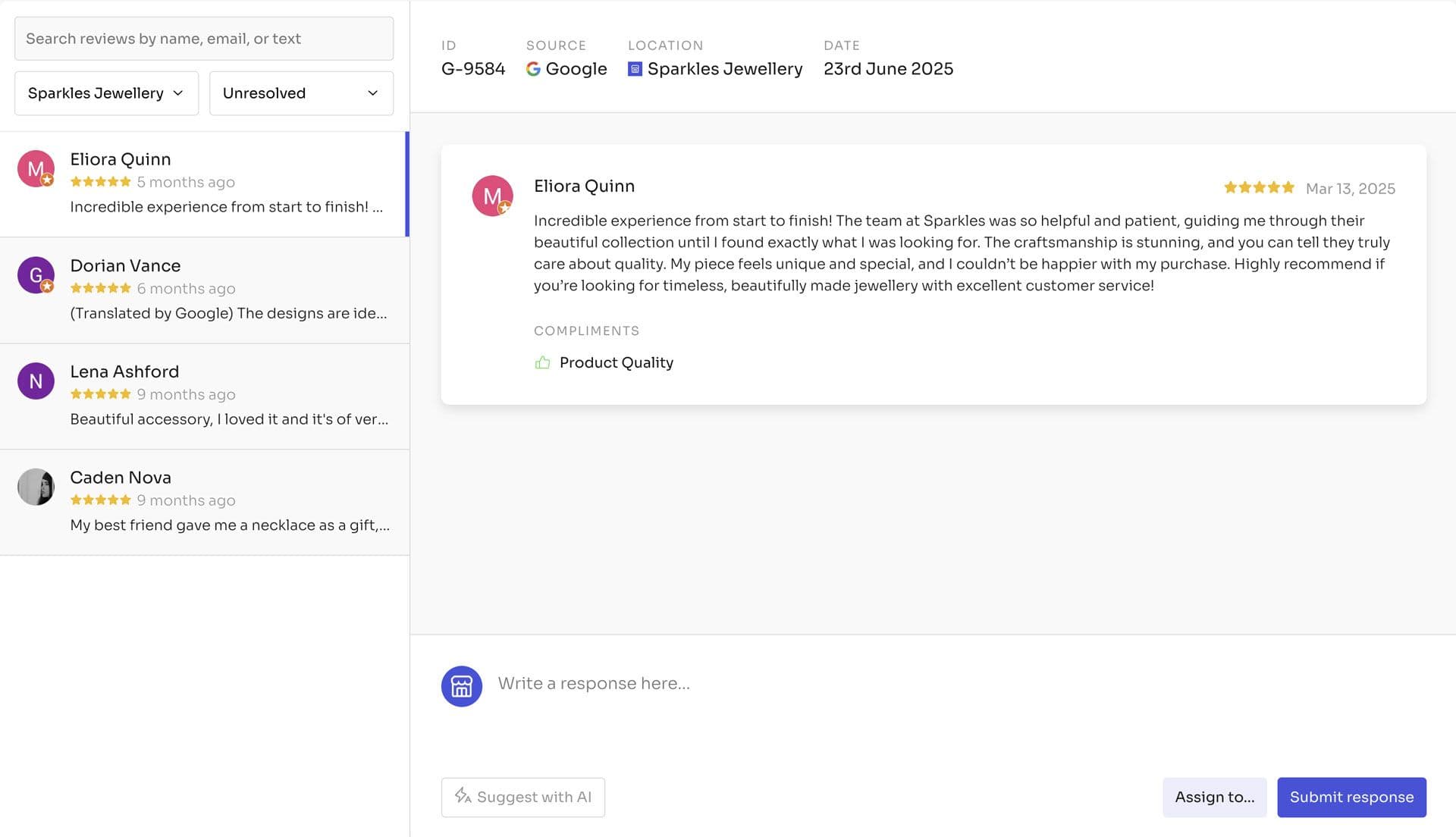Screen dimensions: 1456x837
Task: Open the Sparkles Jewellery location dropdown
Action: (106, 93)
